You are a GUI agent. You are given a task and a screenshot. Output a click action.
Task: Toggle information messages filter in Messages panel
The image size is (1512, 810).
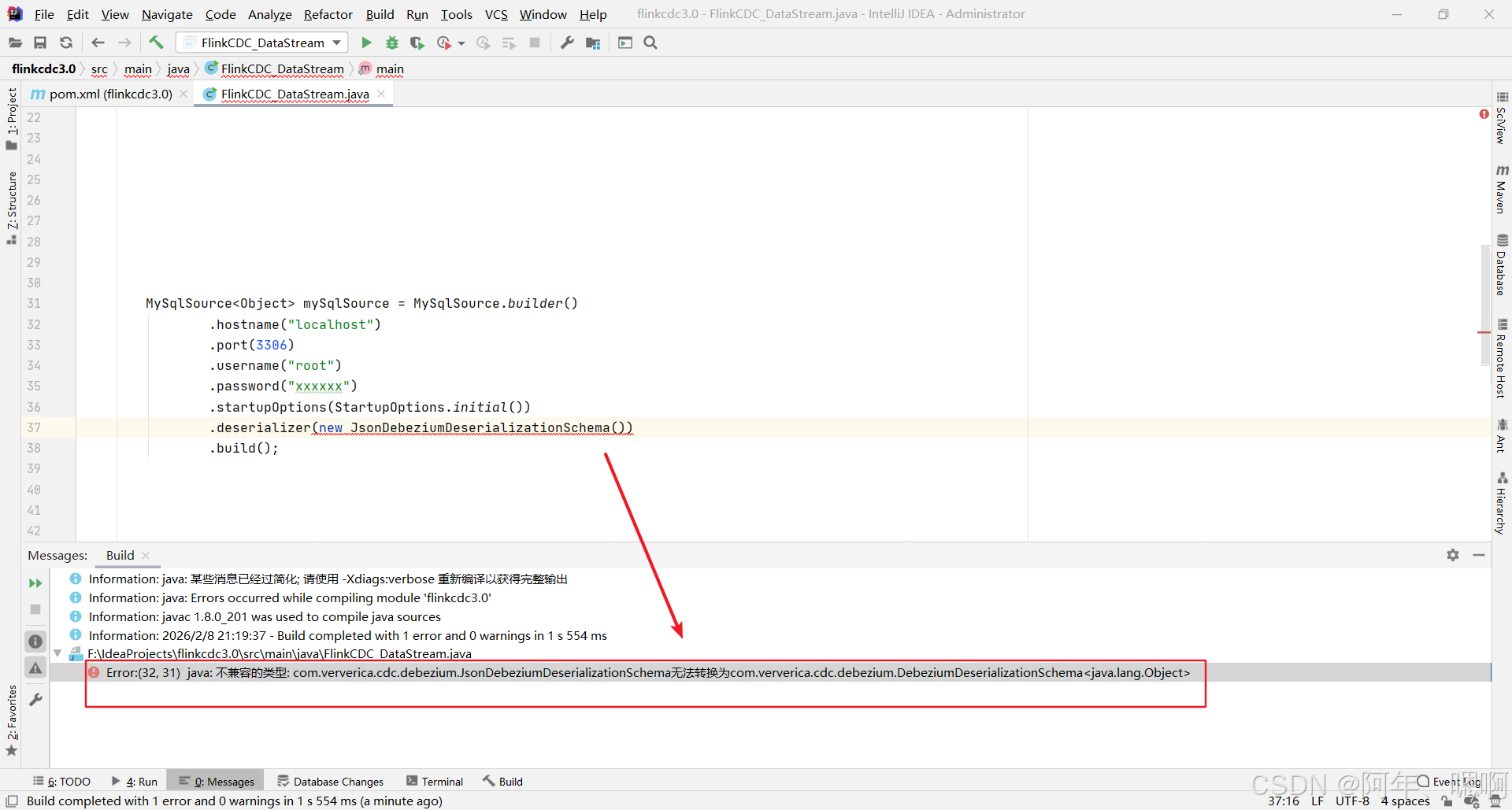tap(35, 642)
